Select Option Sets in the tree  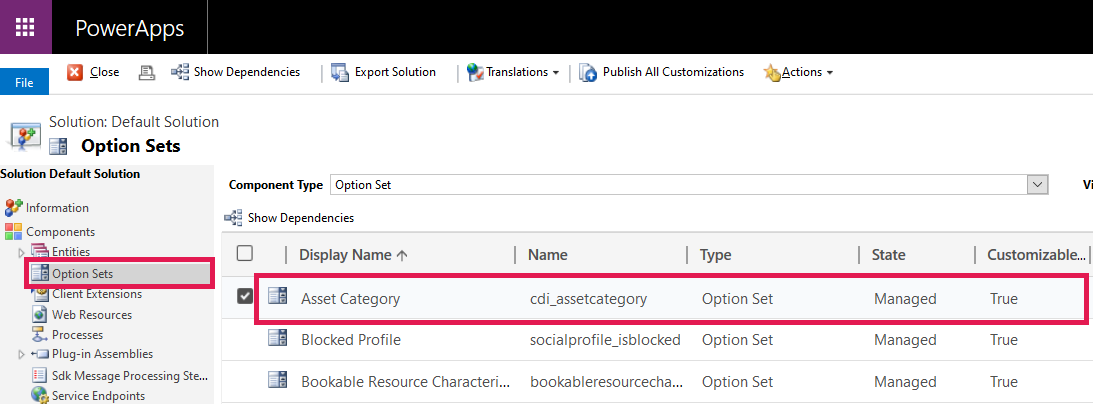point(82,274)
